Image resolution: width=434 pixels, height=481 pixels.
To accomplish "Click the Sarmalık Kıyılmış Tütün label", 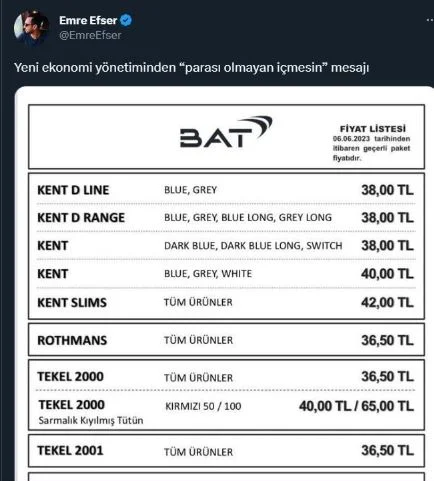I will click(x=91, y=420).
